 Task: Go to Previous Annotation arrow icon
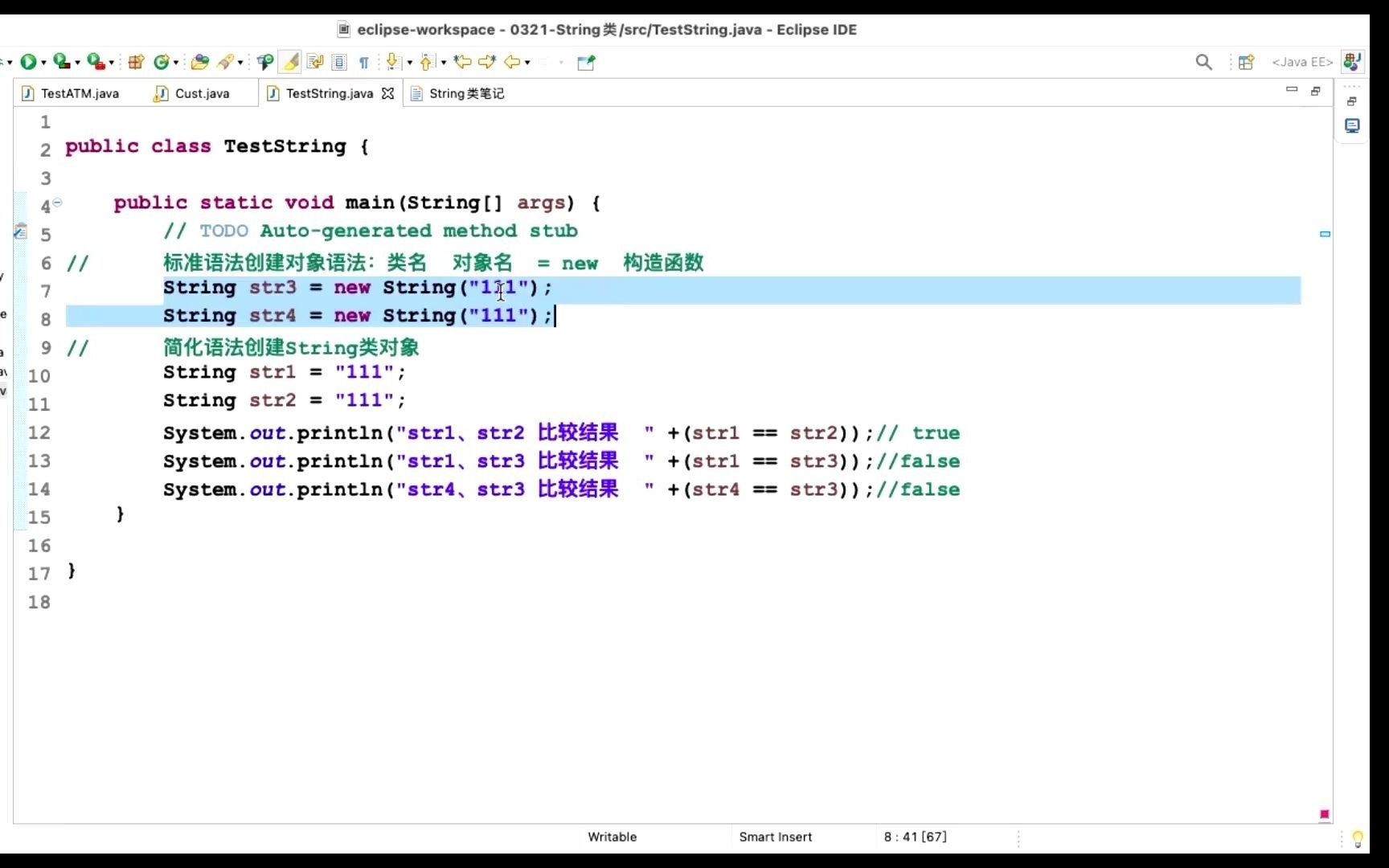[x=427, y=62]
